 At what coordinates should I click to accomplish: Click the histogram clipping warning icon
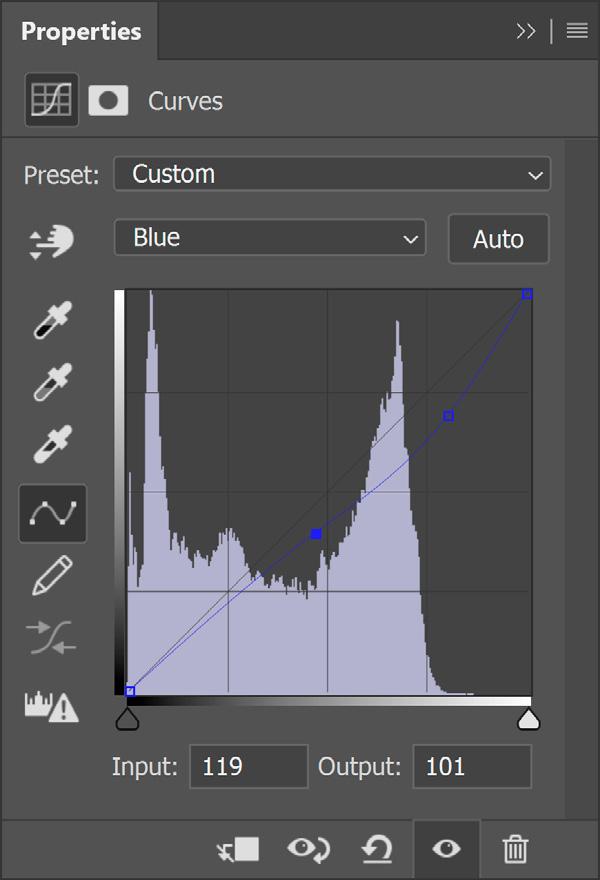point(52,706)
